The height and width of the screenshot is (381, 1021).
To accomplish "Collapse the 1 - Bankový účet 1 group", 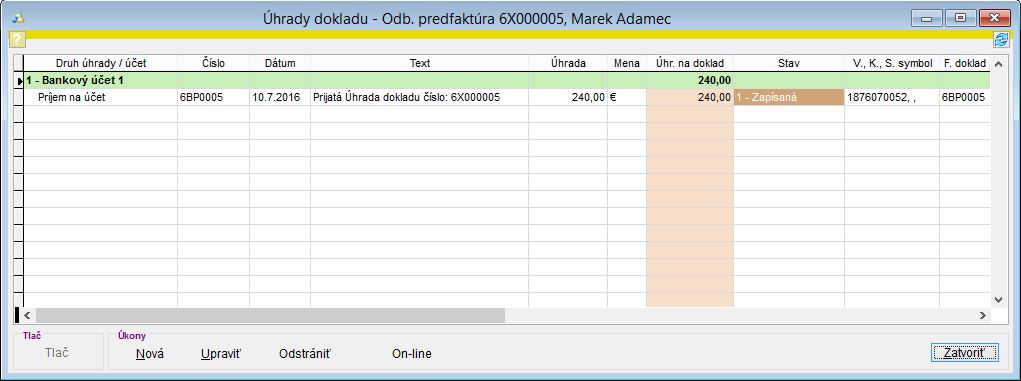I will point(75,81).
